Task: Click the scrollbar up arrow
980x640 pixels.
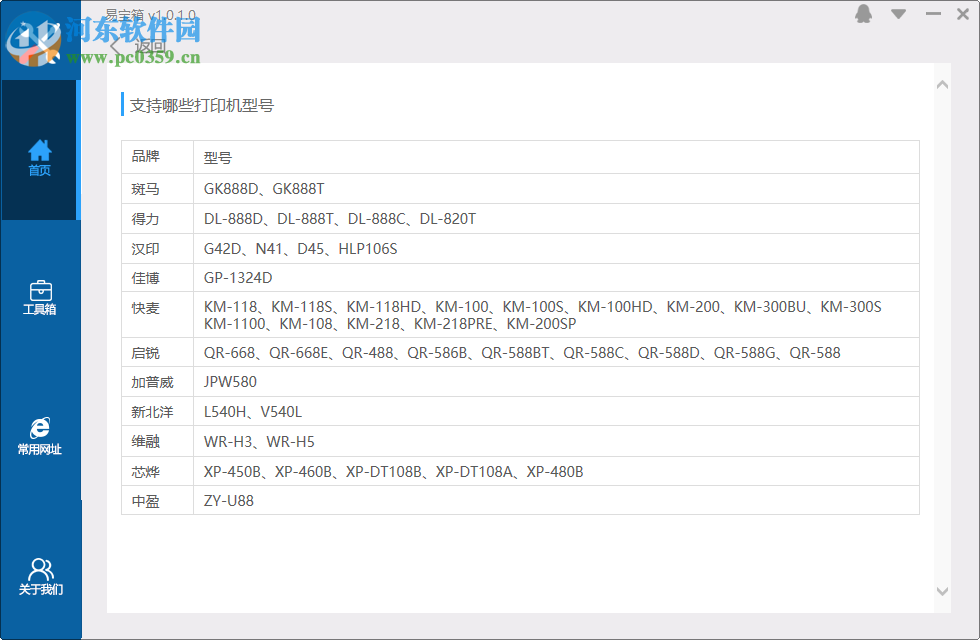Action: 942,85
